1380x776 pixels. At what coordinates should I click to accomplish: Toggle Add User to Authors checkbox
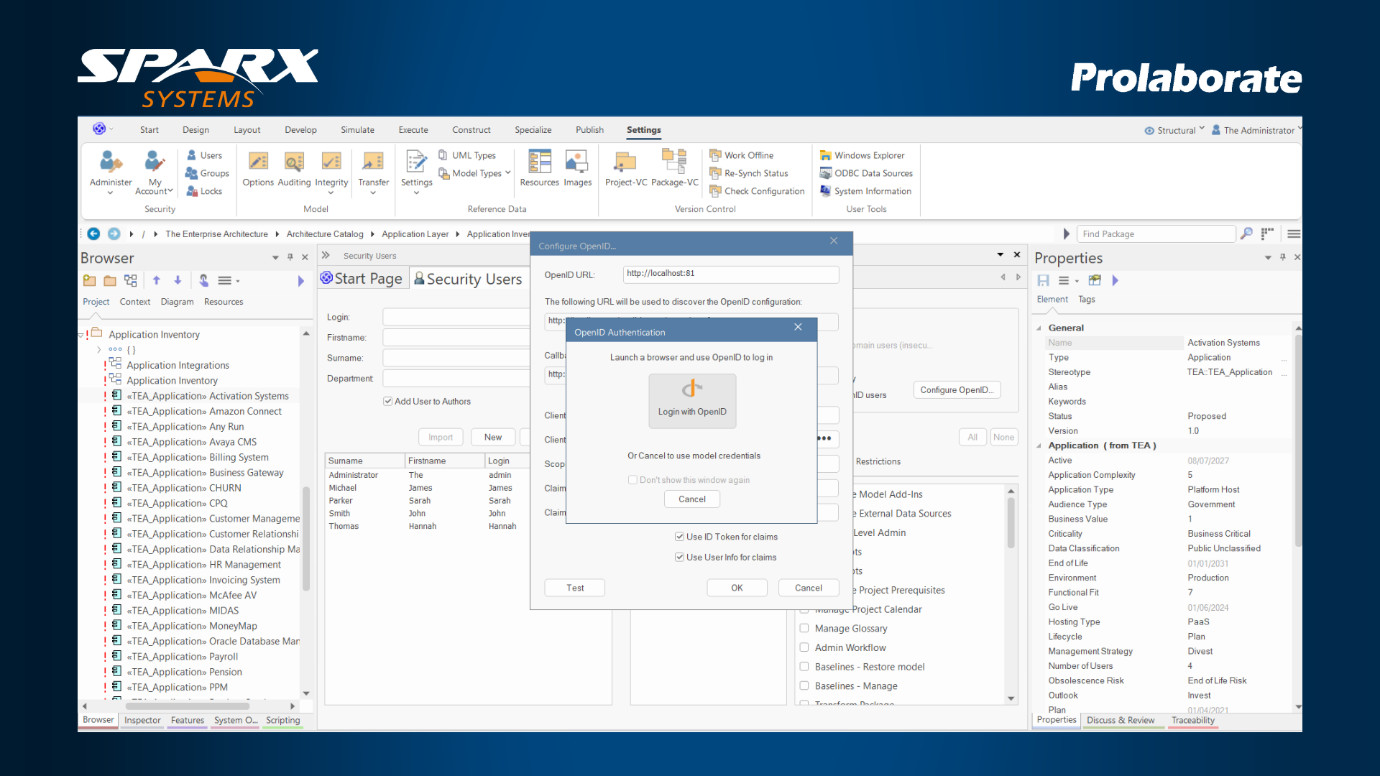point(388,402)
